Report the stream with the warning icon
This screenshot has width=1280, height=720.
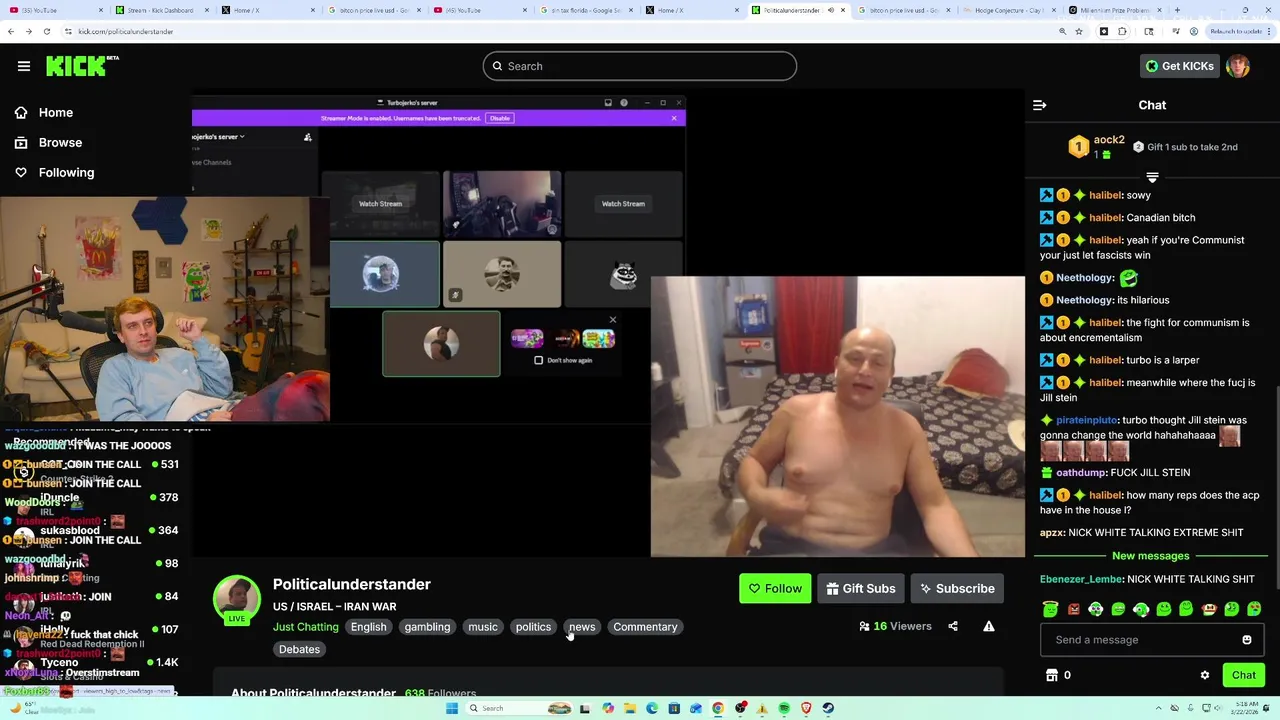pos(989,627)
